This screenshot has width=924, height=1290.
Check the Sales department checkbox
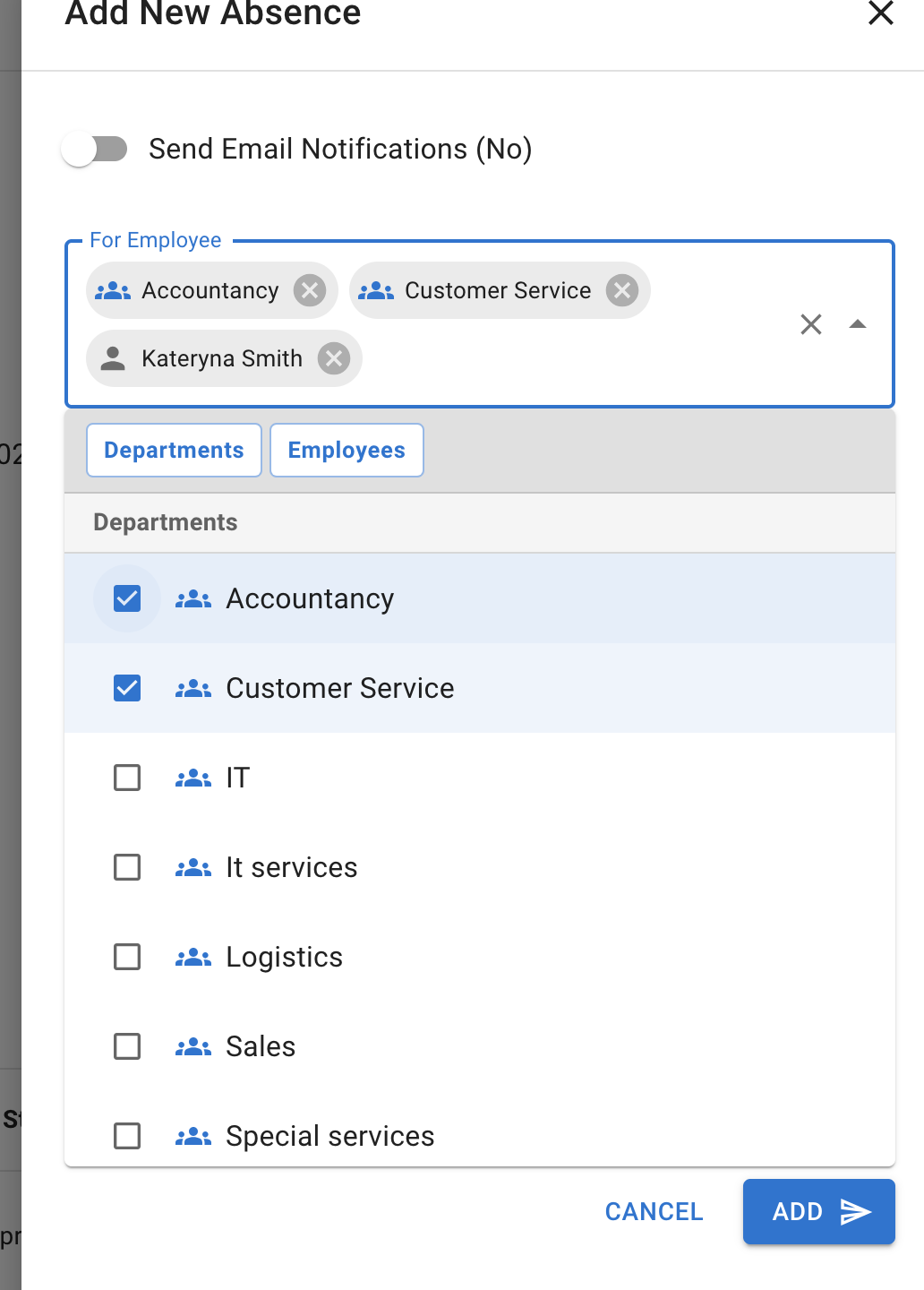coord(127,1046)
